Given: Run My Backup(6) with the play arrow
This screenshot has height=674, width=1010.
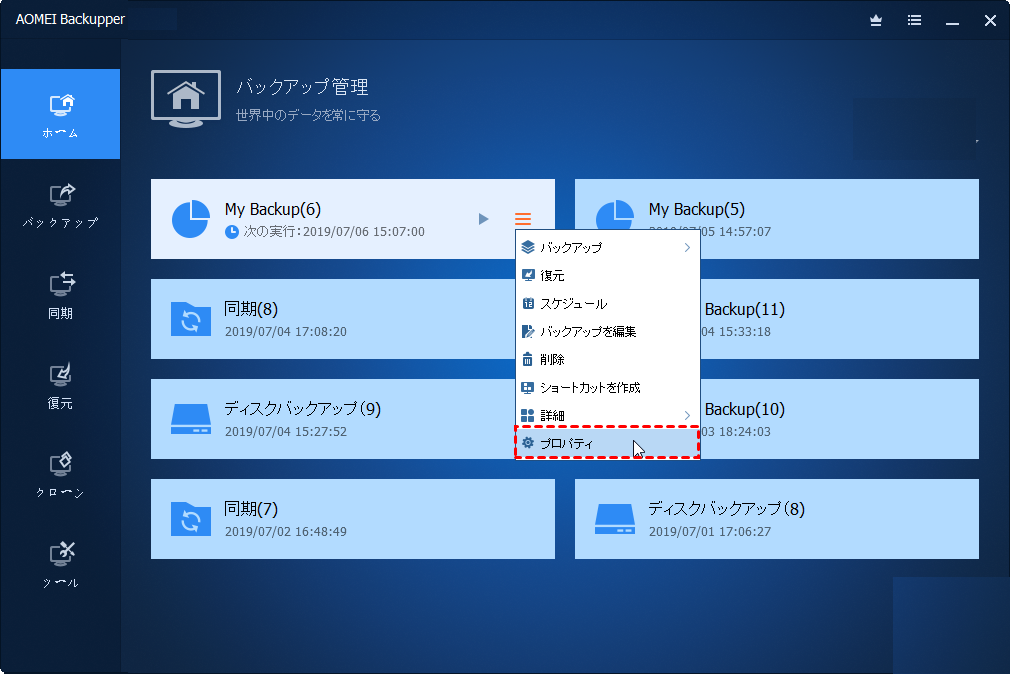Looking at the screenshot, I should (x=483, y=219).
